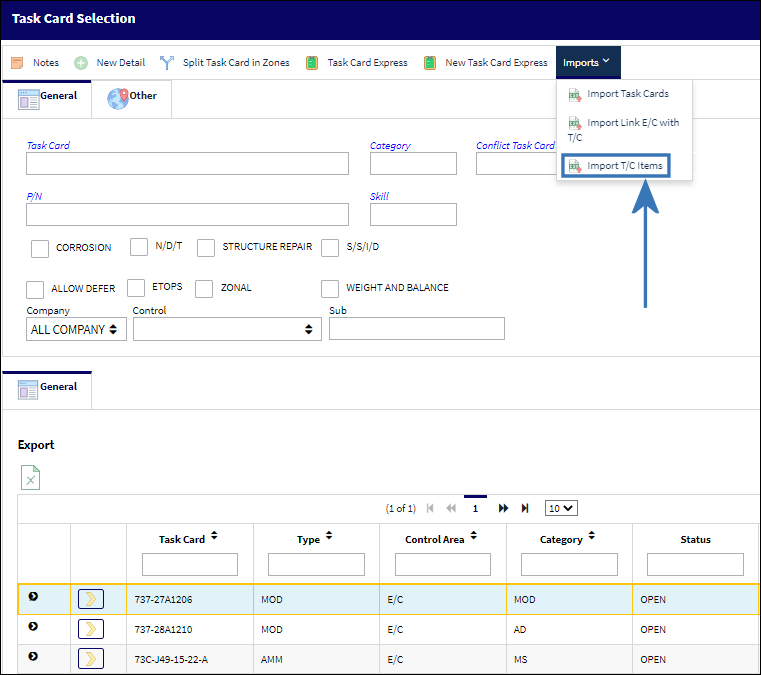Toggle the WEIGHT AND BALANCE checkbox
Screen dimensions: 761x675
(330, 289)
